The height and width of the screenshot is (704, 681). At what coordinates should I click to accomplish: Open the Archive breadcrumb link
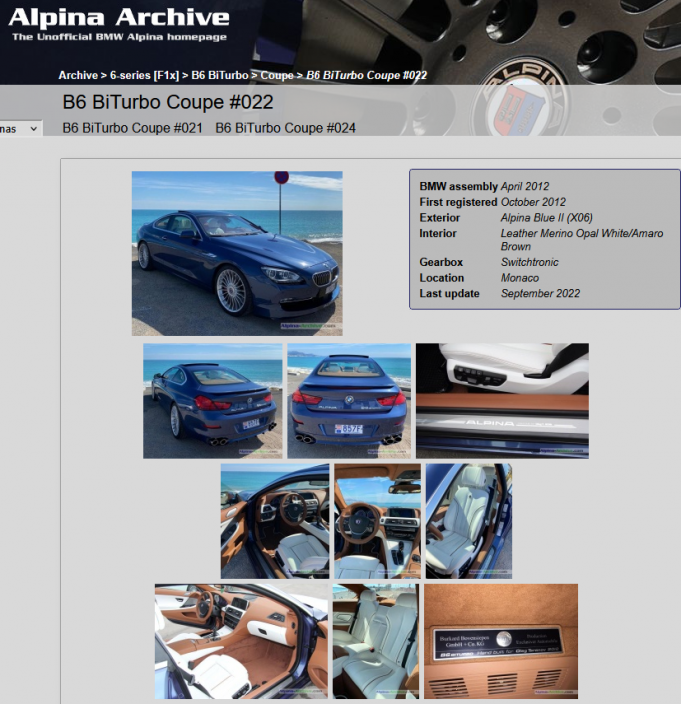(x=77, y=75)
